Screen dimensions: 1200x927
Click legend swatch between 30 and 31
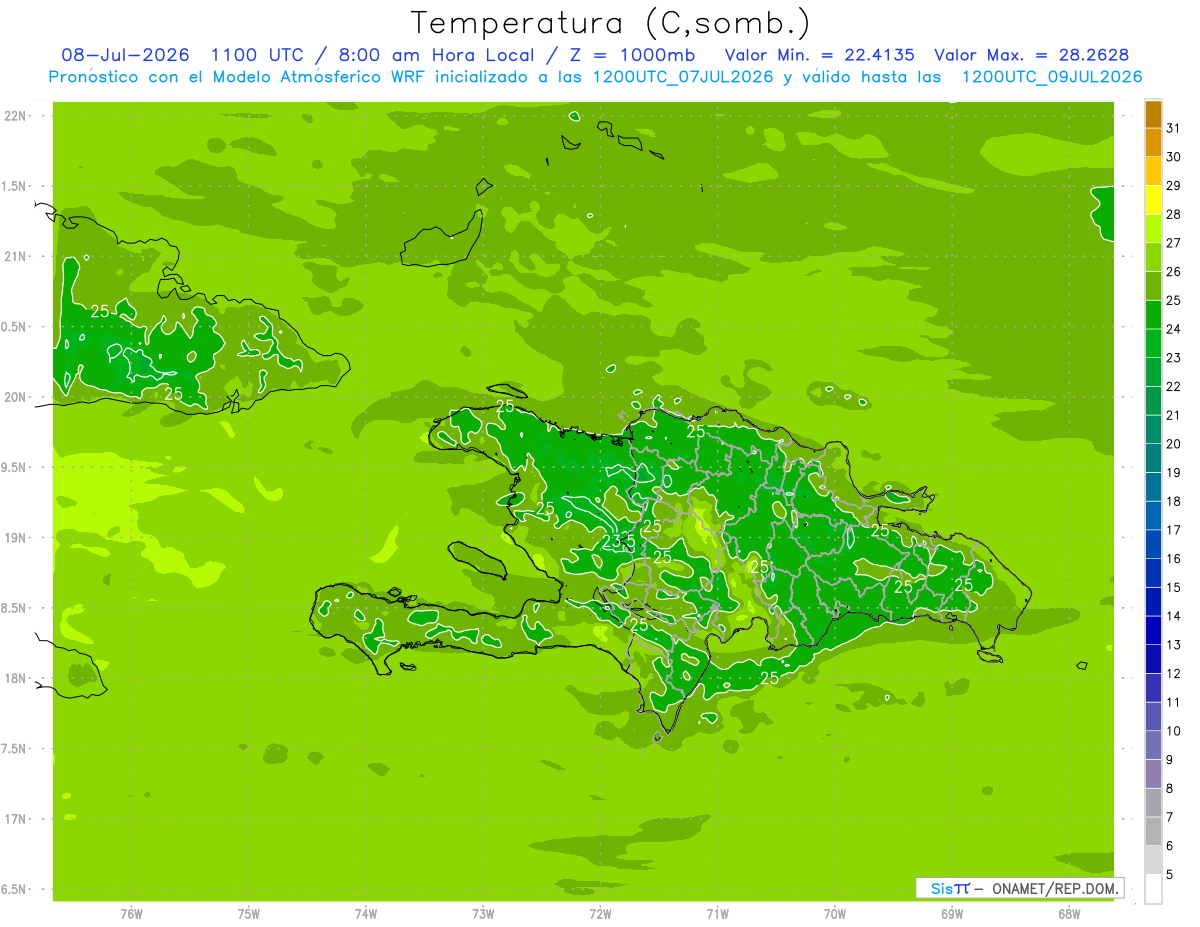tap(1153, 143)
